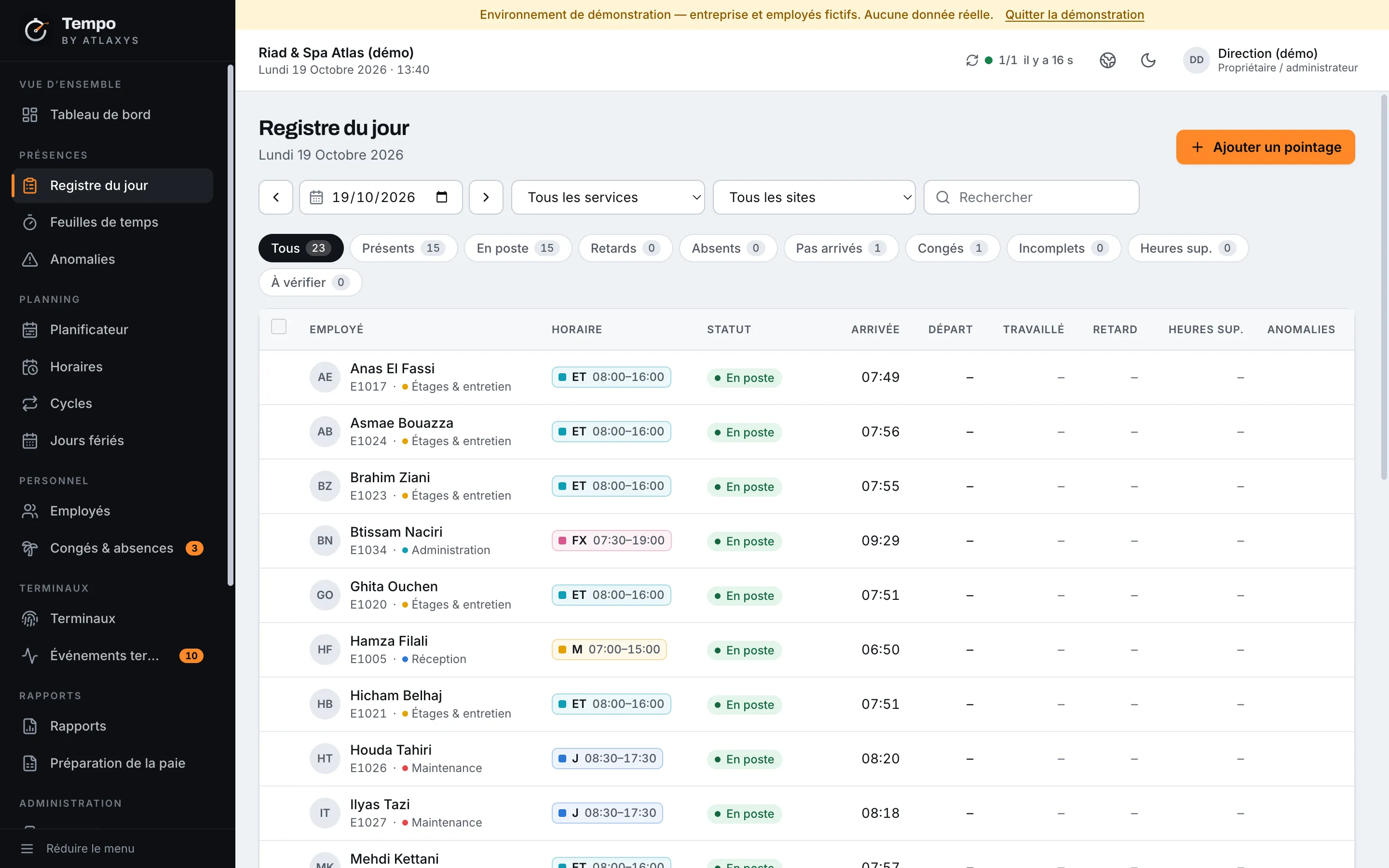Go to next day arrow

click(486, 198)
